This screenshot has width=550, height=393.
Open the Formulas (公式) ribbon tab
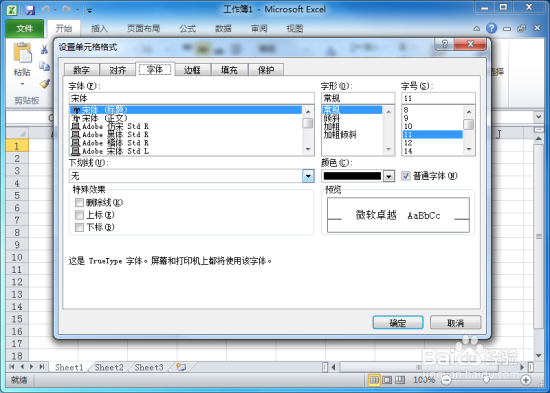click(x=188, y=28)
